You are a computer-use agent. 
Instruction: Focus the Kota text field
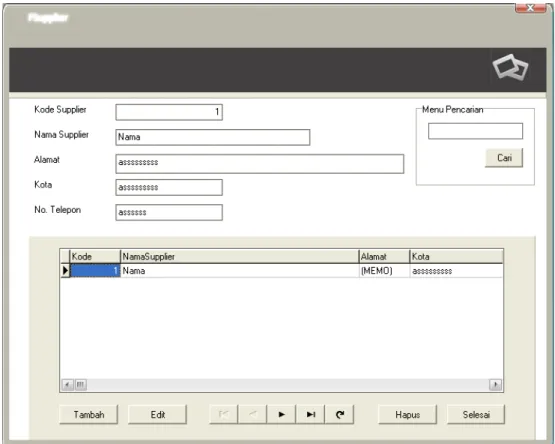click(x=169, y=187)
